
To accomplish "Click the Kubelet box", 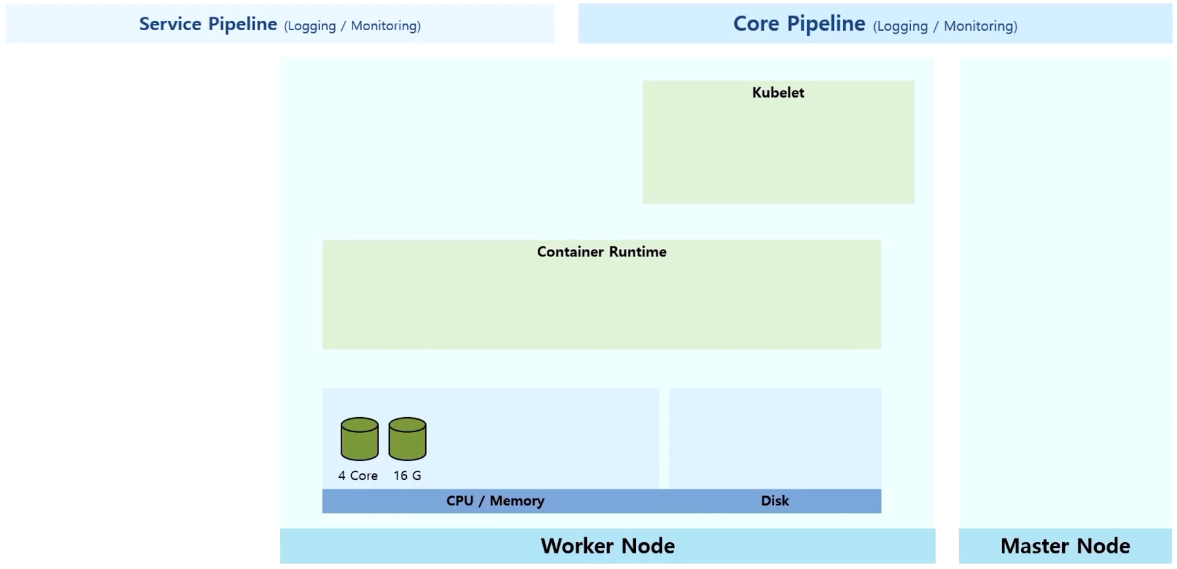I will point(778,142).
